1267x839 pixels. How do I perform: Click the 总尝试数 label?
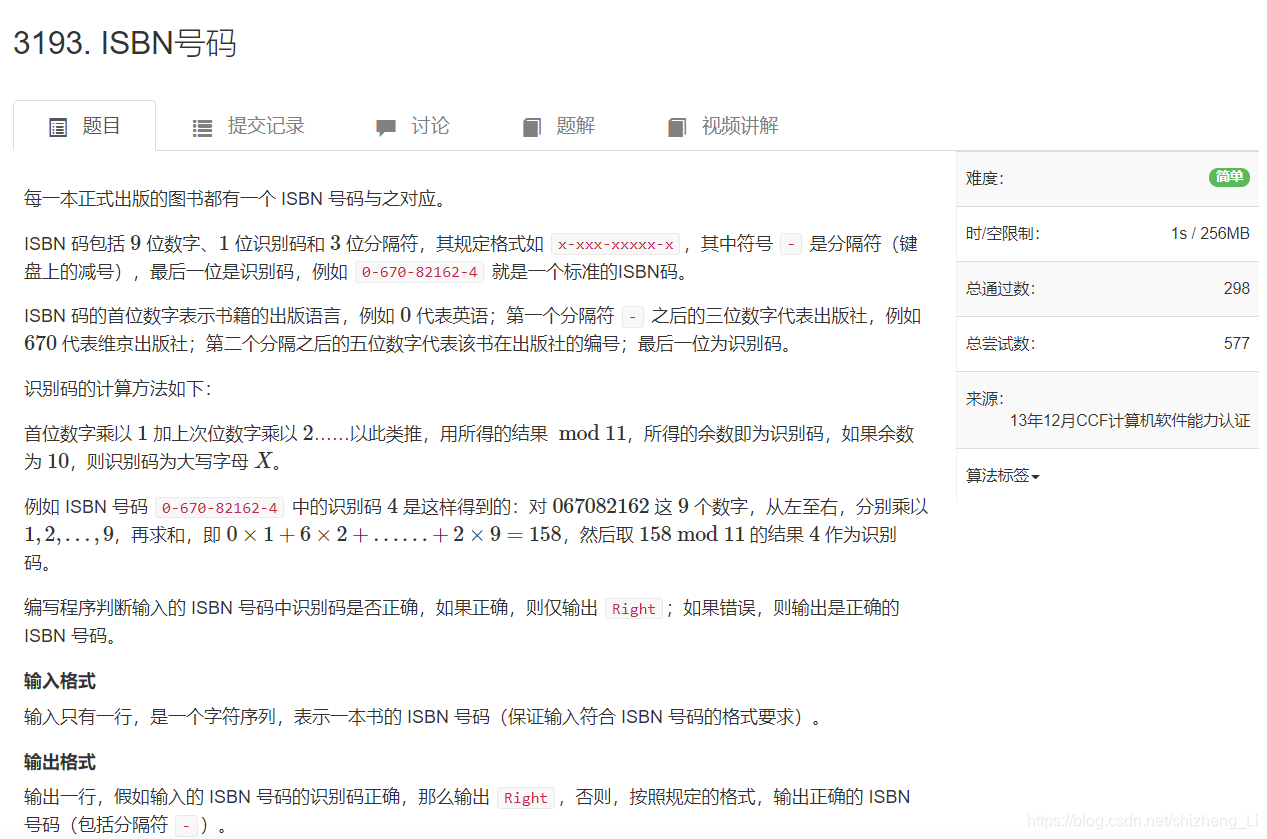coord(1000,344)
